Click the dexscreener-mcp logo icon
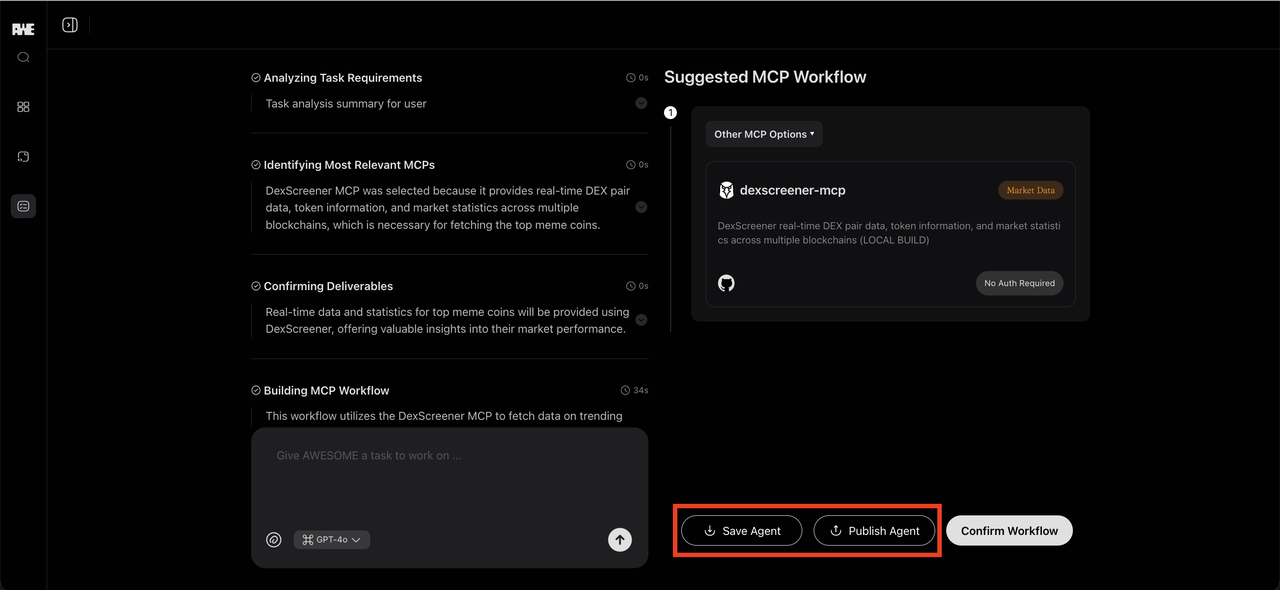Image resolution: width=1280 pixels, height=590 pixels. [727, 190]
